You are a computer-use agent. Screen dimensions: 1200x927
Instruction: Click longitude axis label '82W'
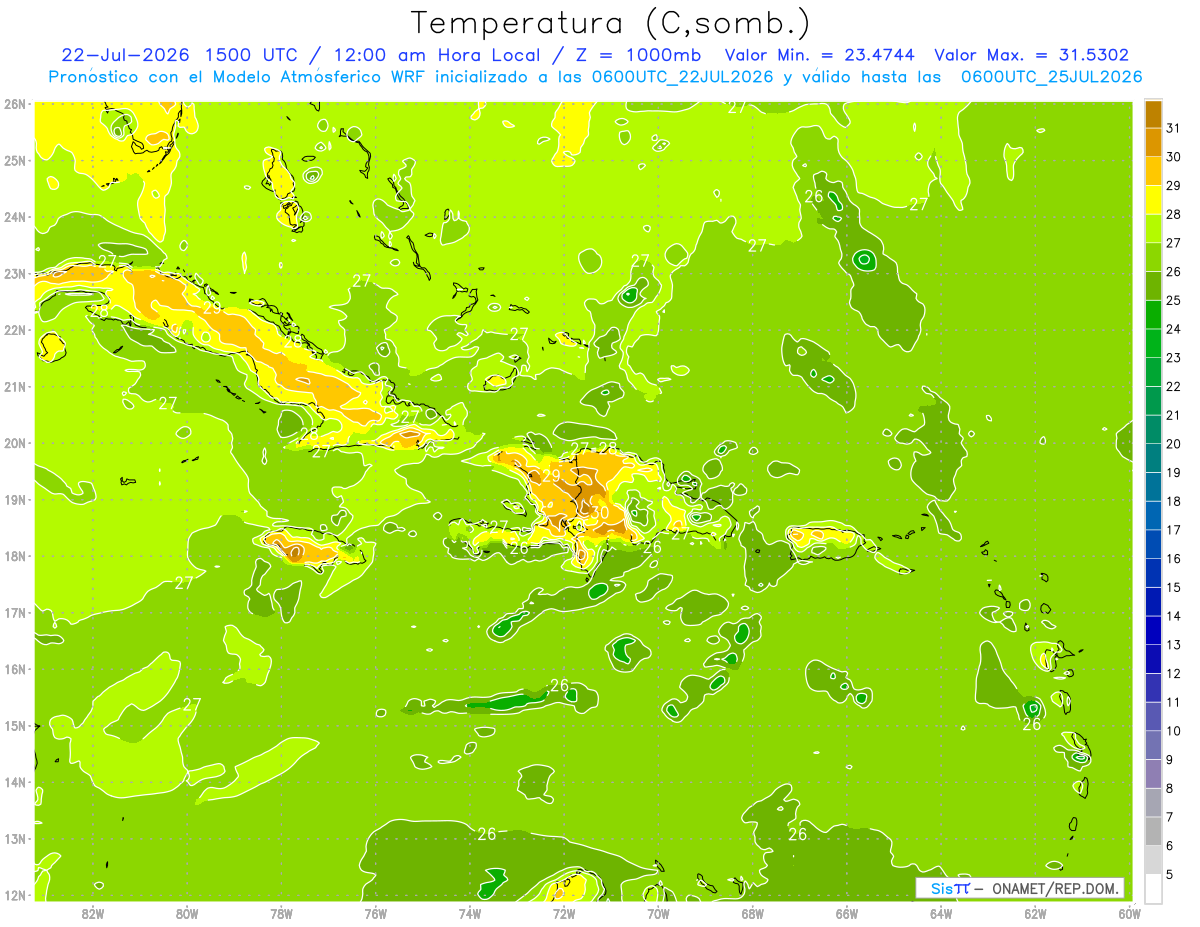(93, 913)
